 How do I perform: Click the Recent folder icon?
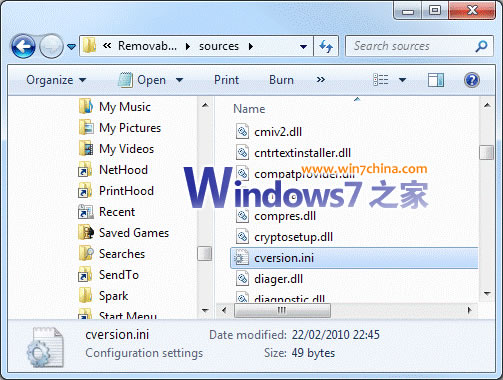tap(85, 212)
